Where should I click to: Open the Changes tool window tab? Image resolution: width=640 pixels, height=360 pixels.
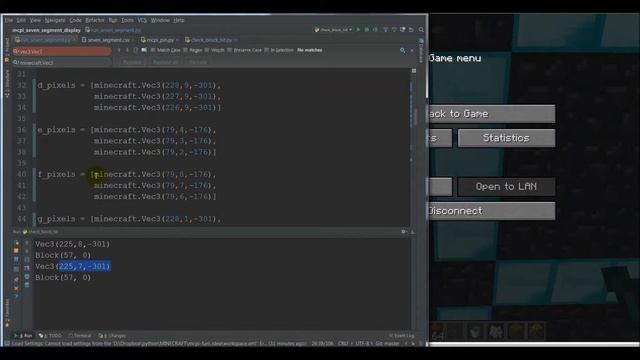pos(112,336)
